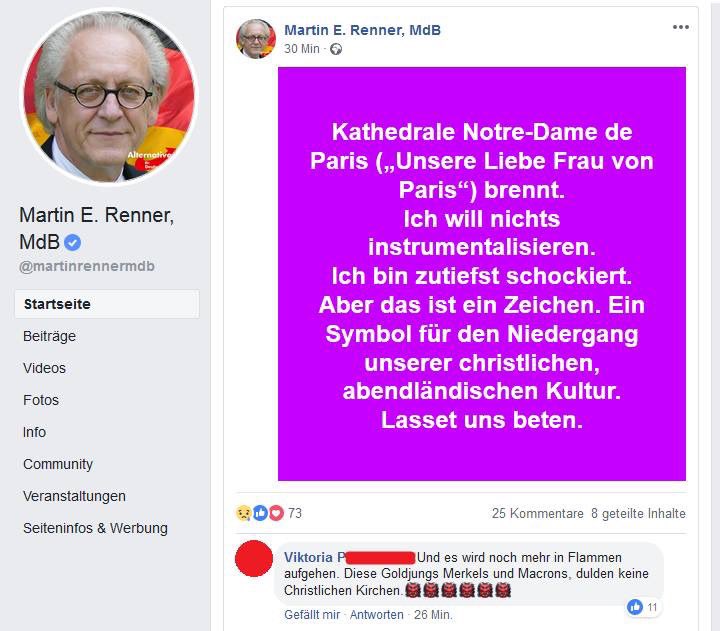The width and height of the screenshot is (720, 631).
Task: Click the red heart reaction icon
Action: coord(276,513)
